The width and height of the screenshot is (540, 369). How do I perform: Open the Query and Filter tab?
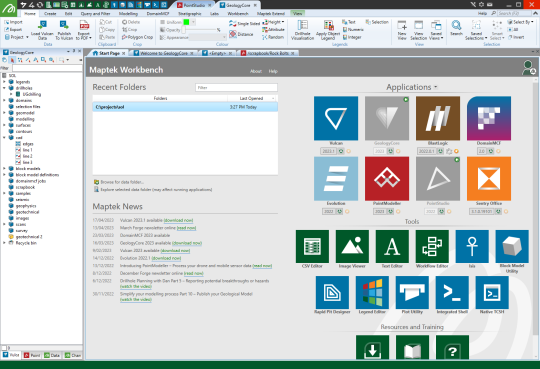95,14
